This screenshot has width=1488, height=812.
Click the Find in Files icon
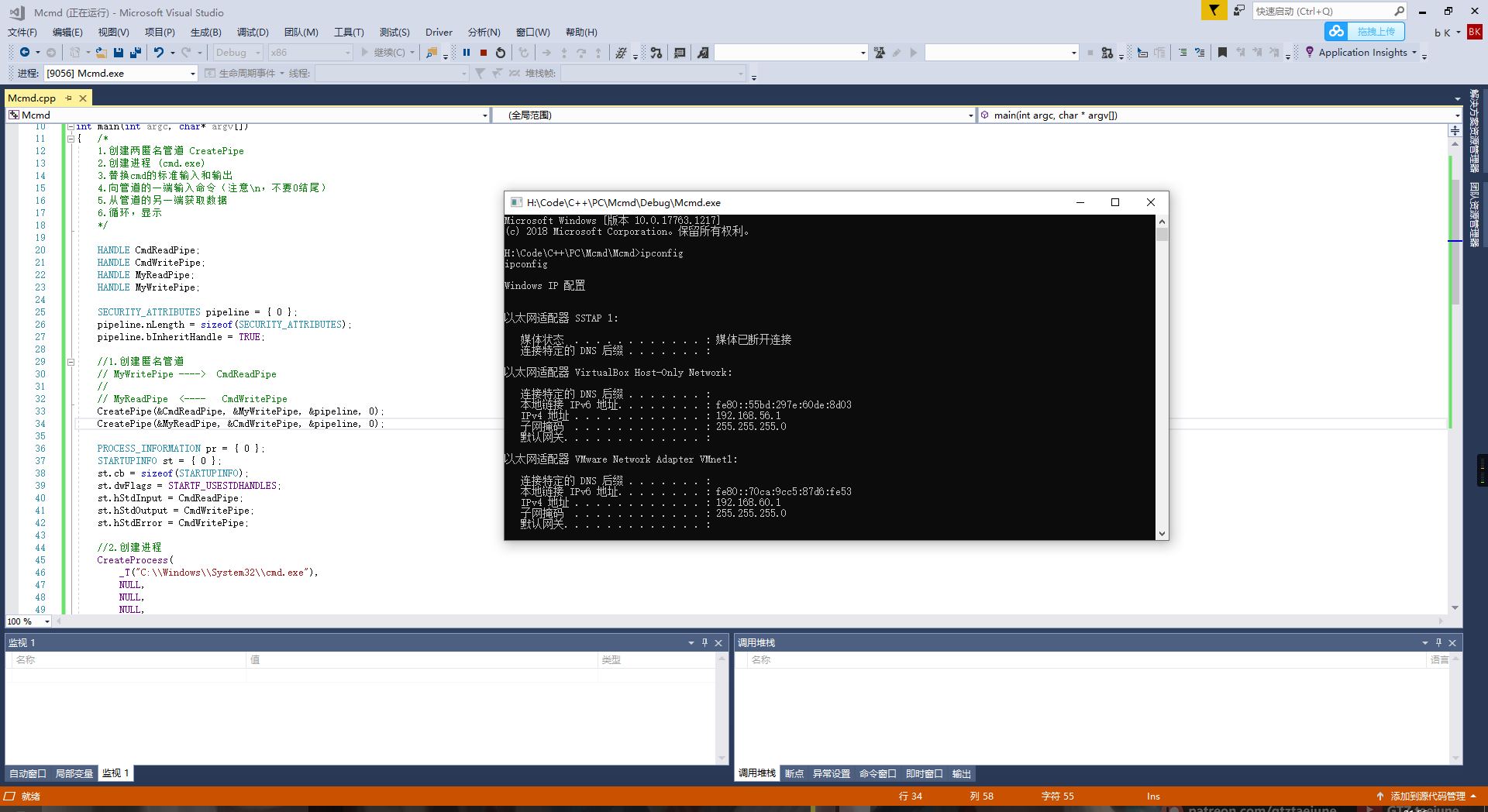[432, 53]
